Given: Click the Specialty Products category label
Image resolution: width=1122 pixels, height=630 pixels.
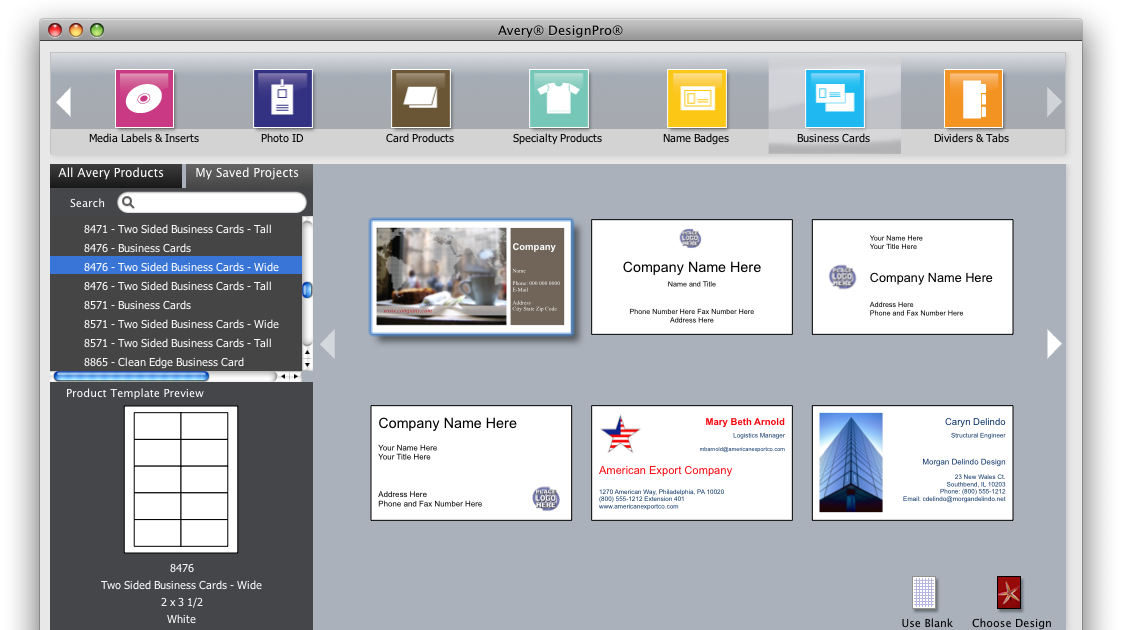Looking at the screenshot, I should pos(557,138).
